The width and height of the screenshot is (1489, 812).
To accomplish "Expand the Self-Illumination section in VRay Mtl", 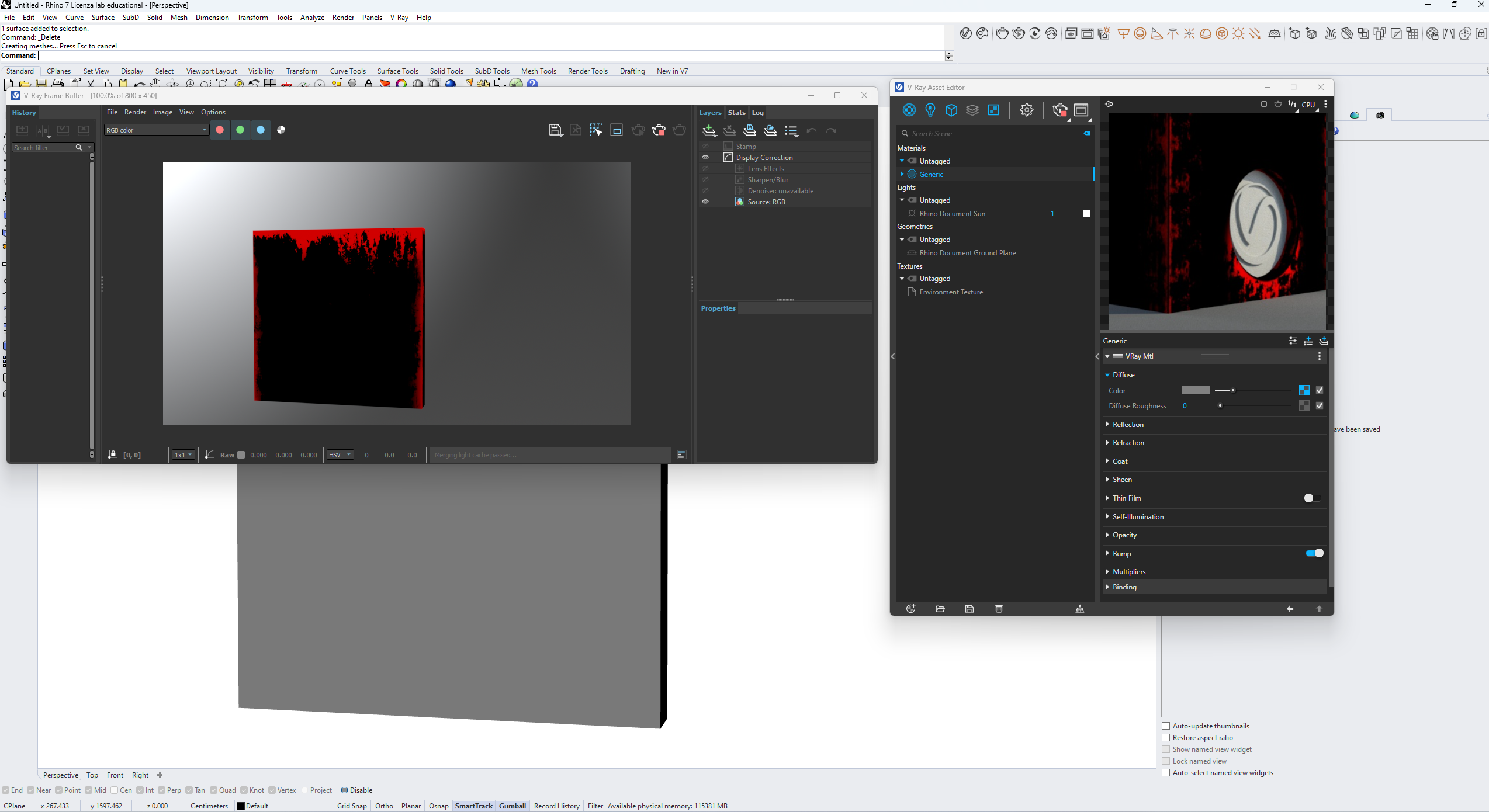I will point(1108,516).
